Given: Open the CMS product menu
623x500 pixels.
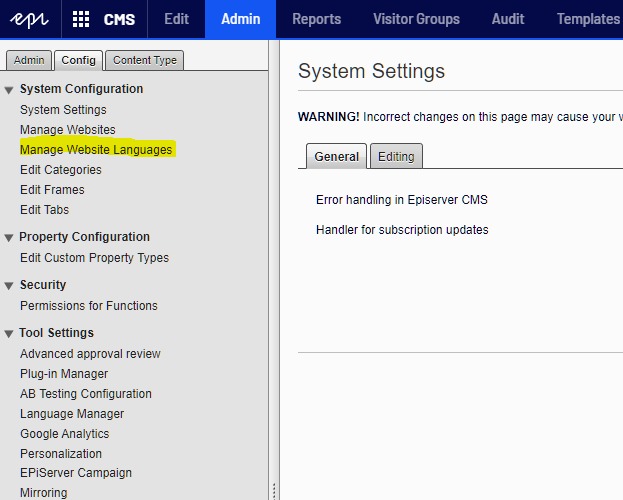Looking at the screenshot, I should pyautogui.click(x=119, y=19).
